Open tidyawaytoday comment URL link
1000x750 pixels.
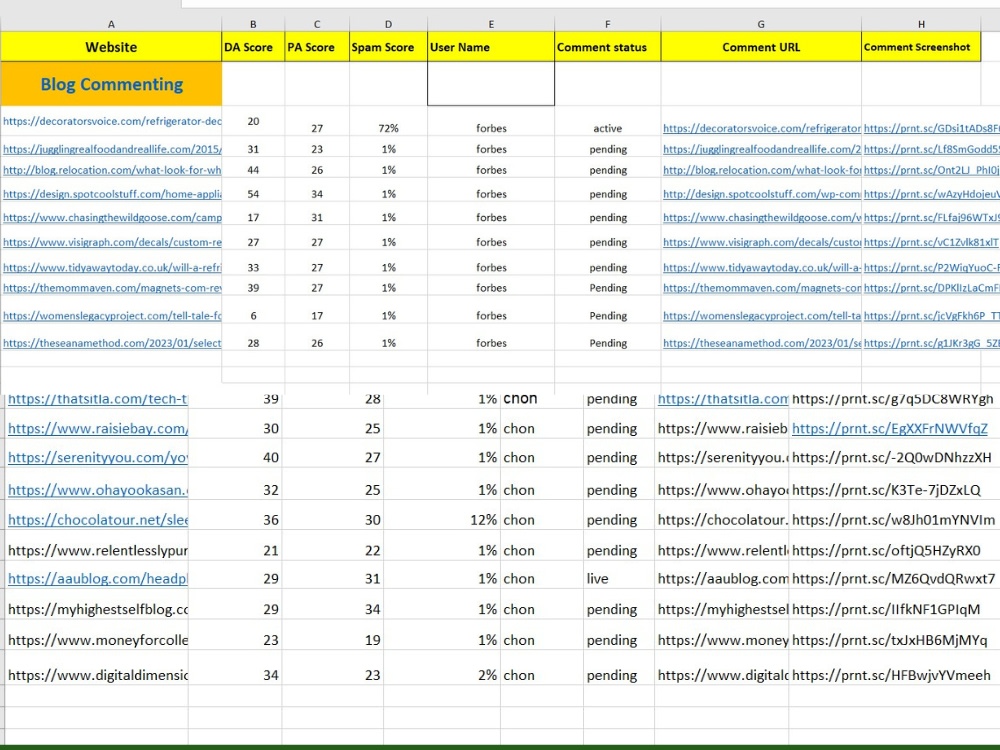pos(761,268)
